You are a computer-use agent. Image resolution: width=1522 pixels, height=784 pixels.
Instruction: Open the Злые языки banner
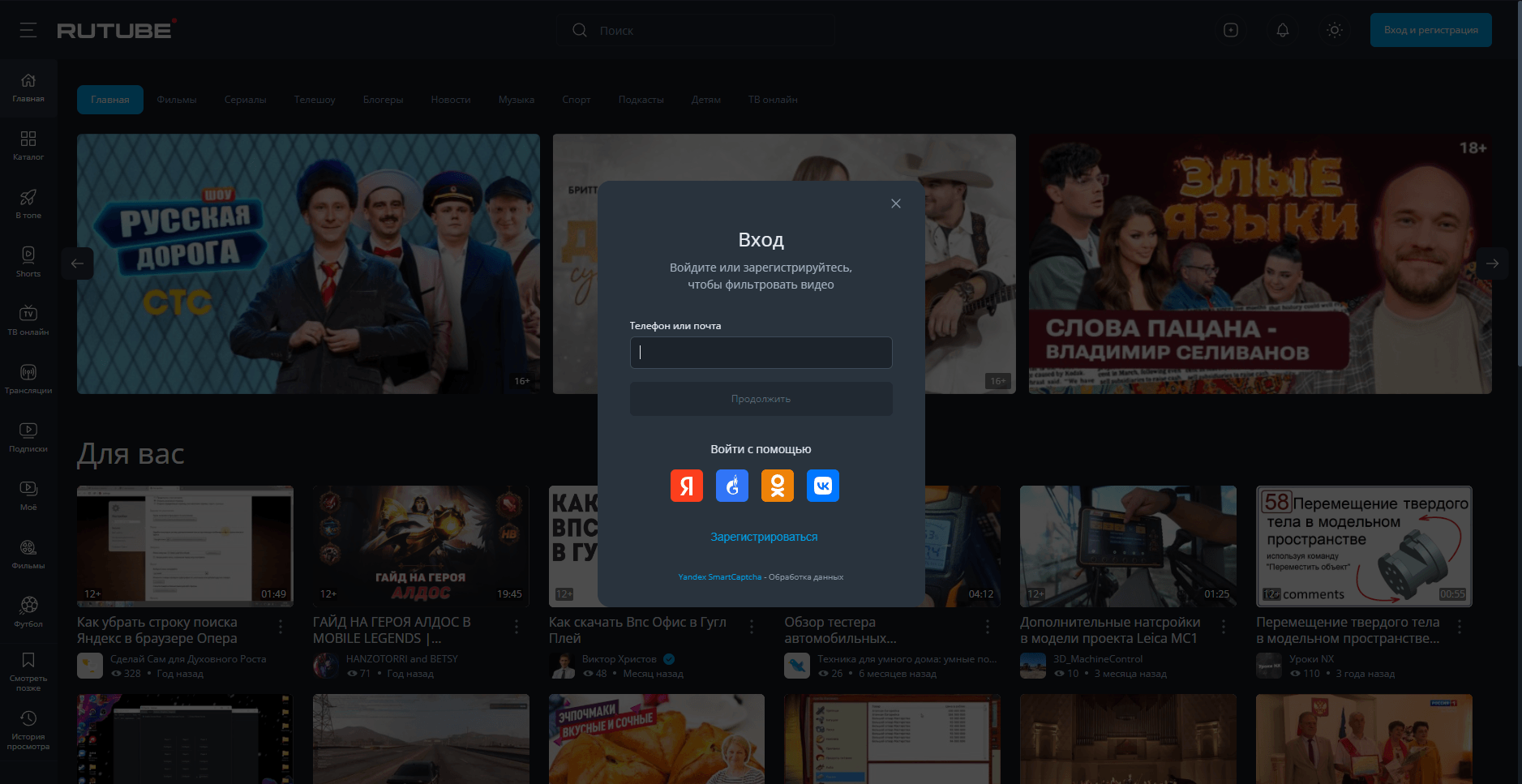click(x=1260, y=263)
